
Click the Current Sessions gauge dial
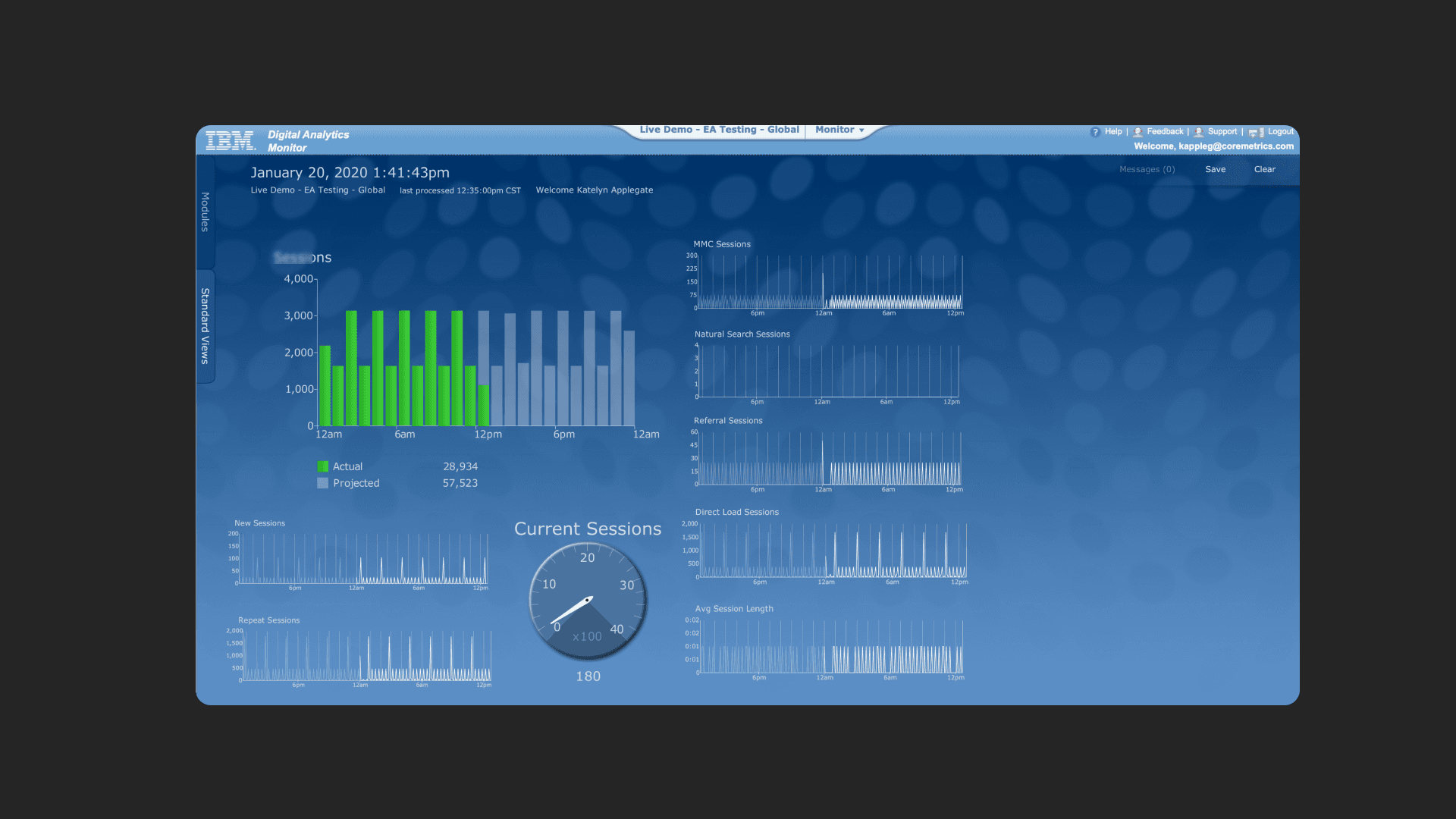pos(588,601)
